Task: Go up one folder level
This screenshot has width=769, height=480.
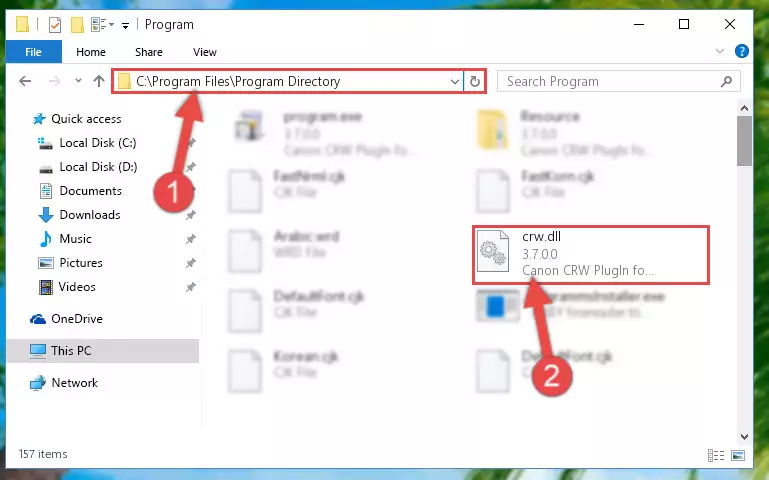Action: tap(99, 81)
